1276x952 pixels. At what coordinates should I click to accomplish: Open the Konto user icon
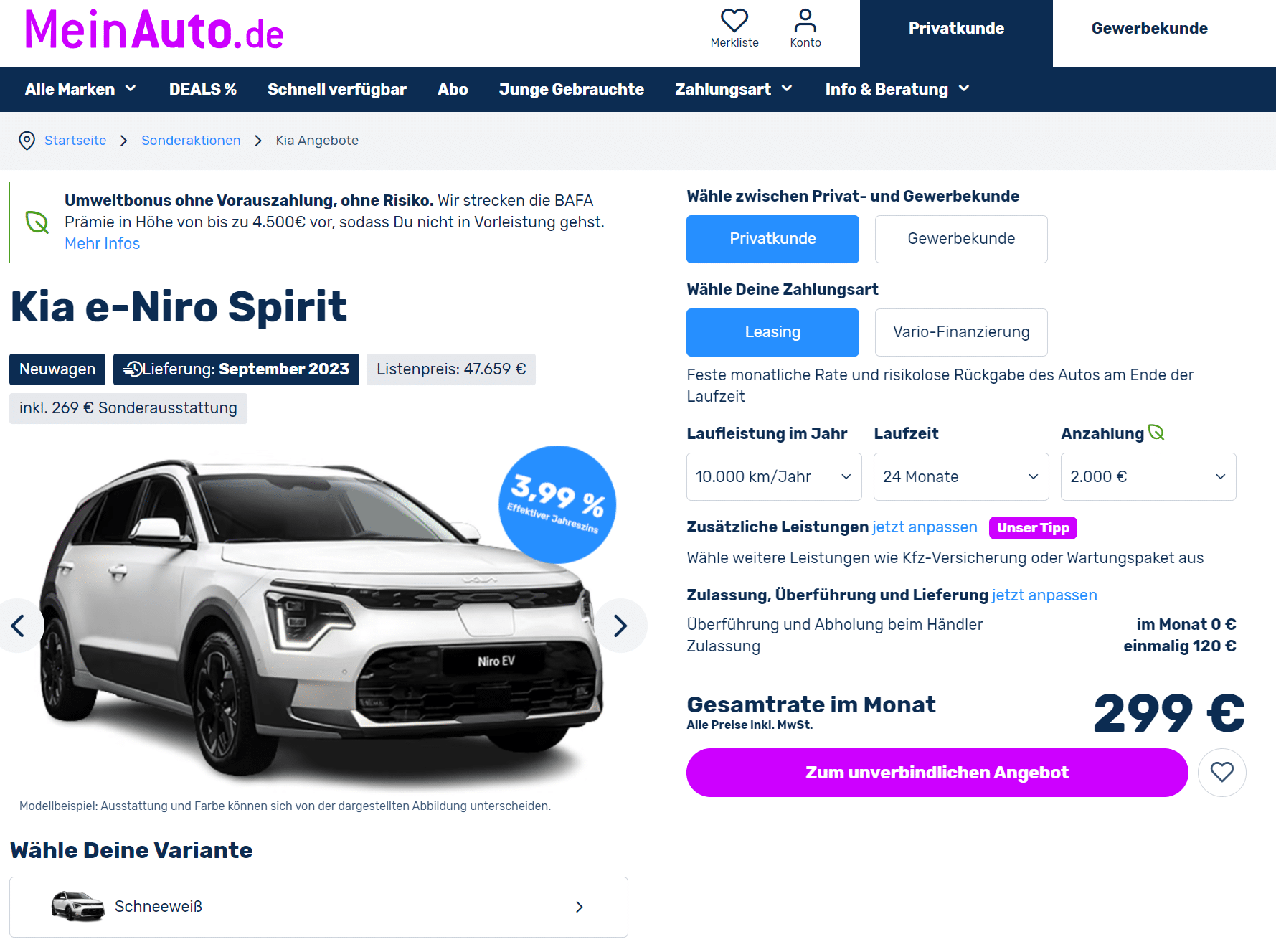point(805,21)
